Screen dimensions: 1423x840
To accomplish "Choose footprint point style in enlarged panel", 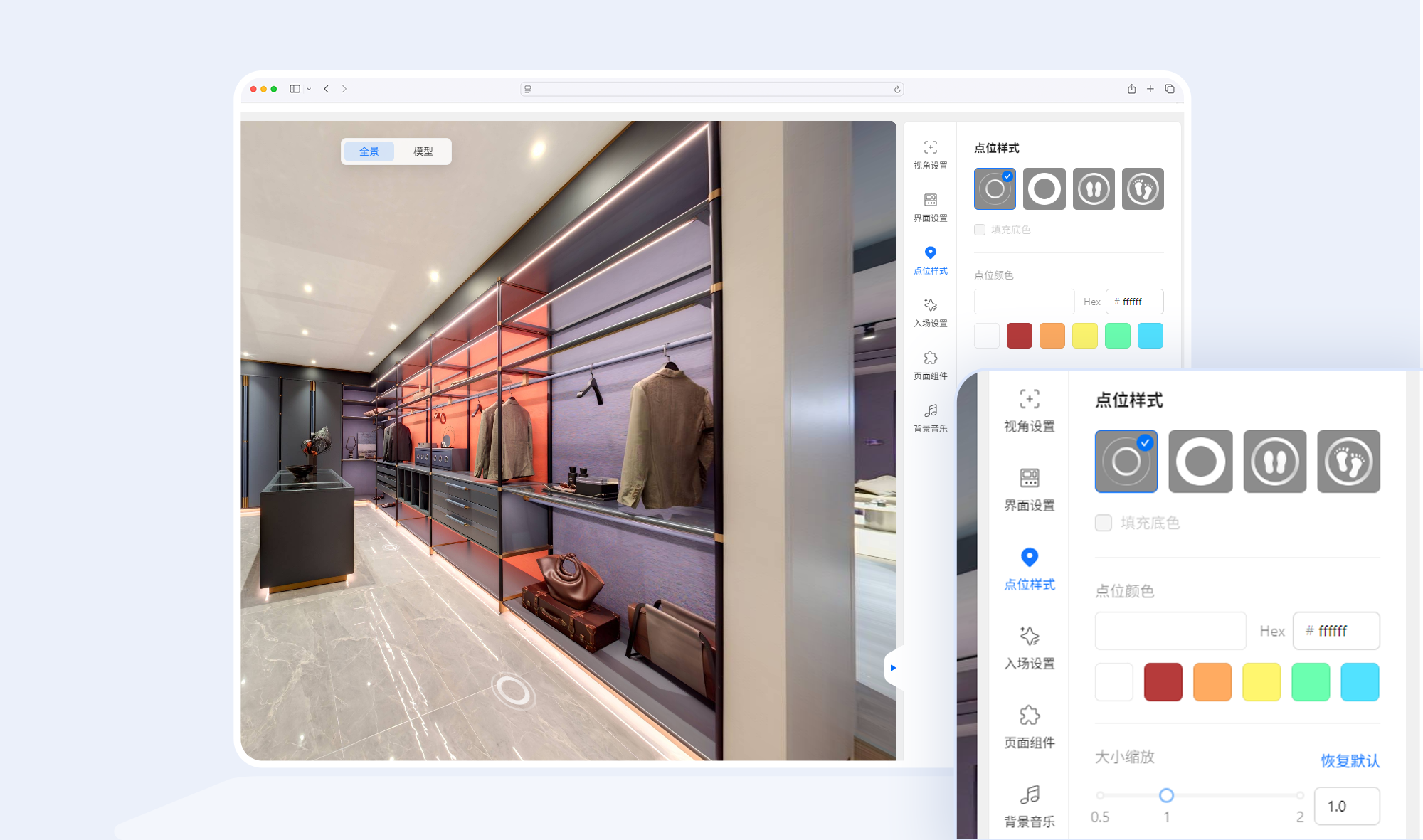I will (x=1348, y=461).
